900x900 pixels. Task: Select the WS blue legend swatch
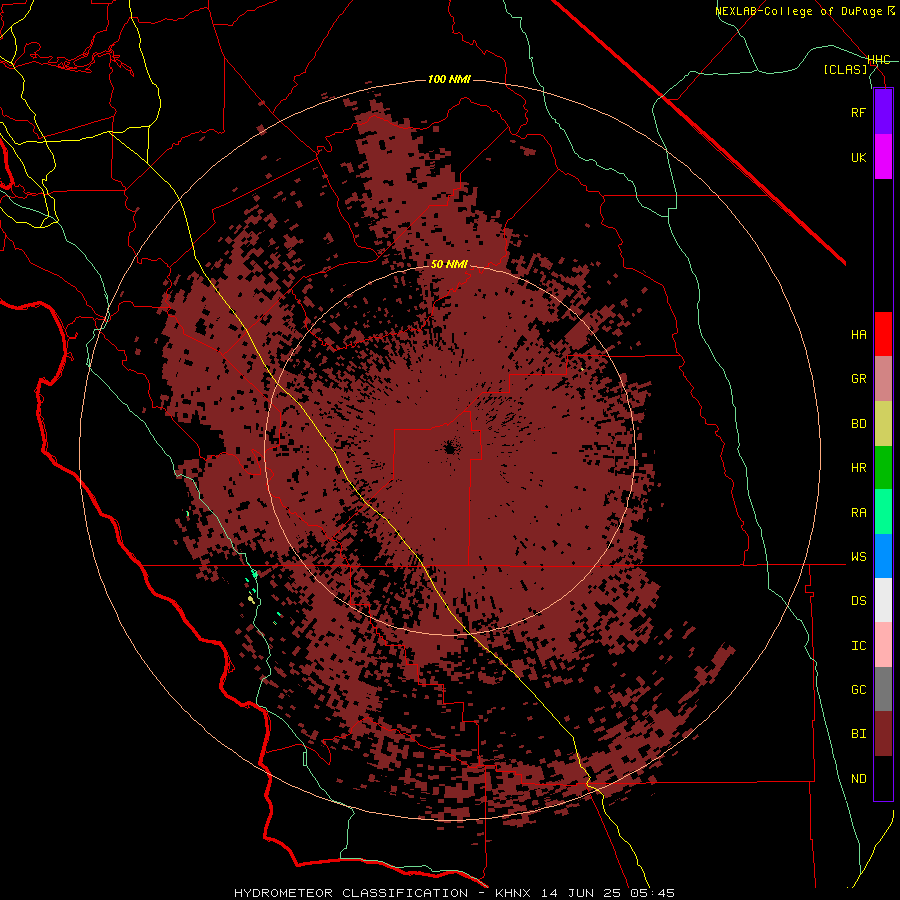[883, 556]
